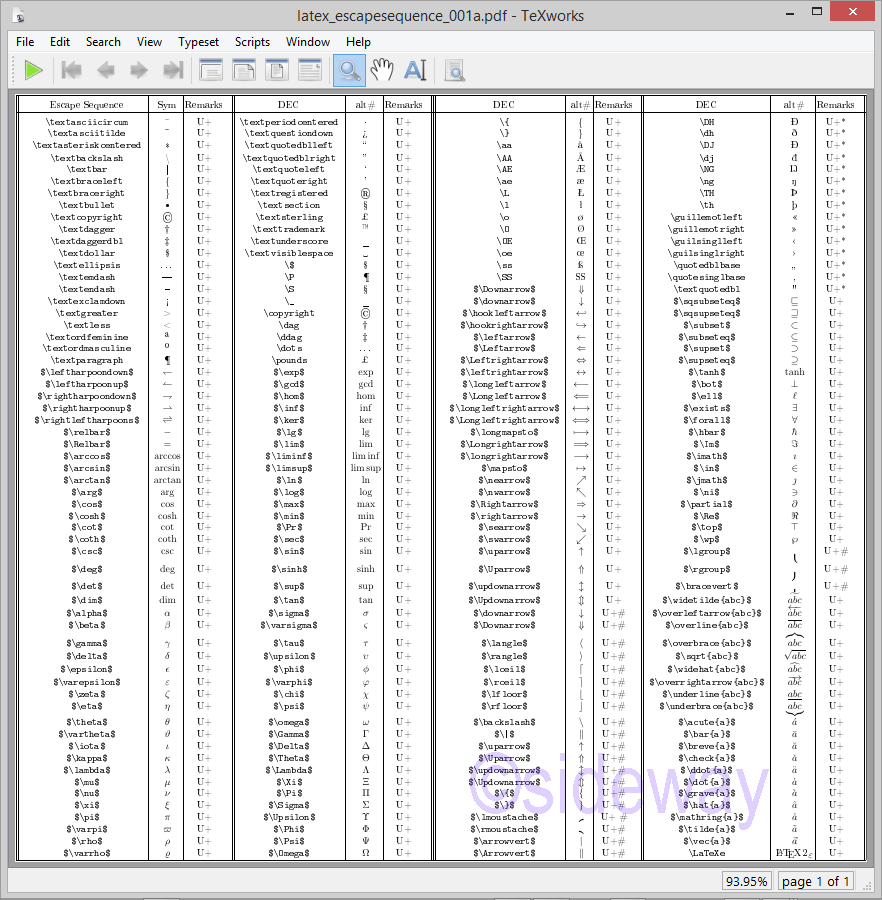Open the Help menu
Image resolution: width=882 pixels, height=900 pixels.
(x=358, y=42)
